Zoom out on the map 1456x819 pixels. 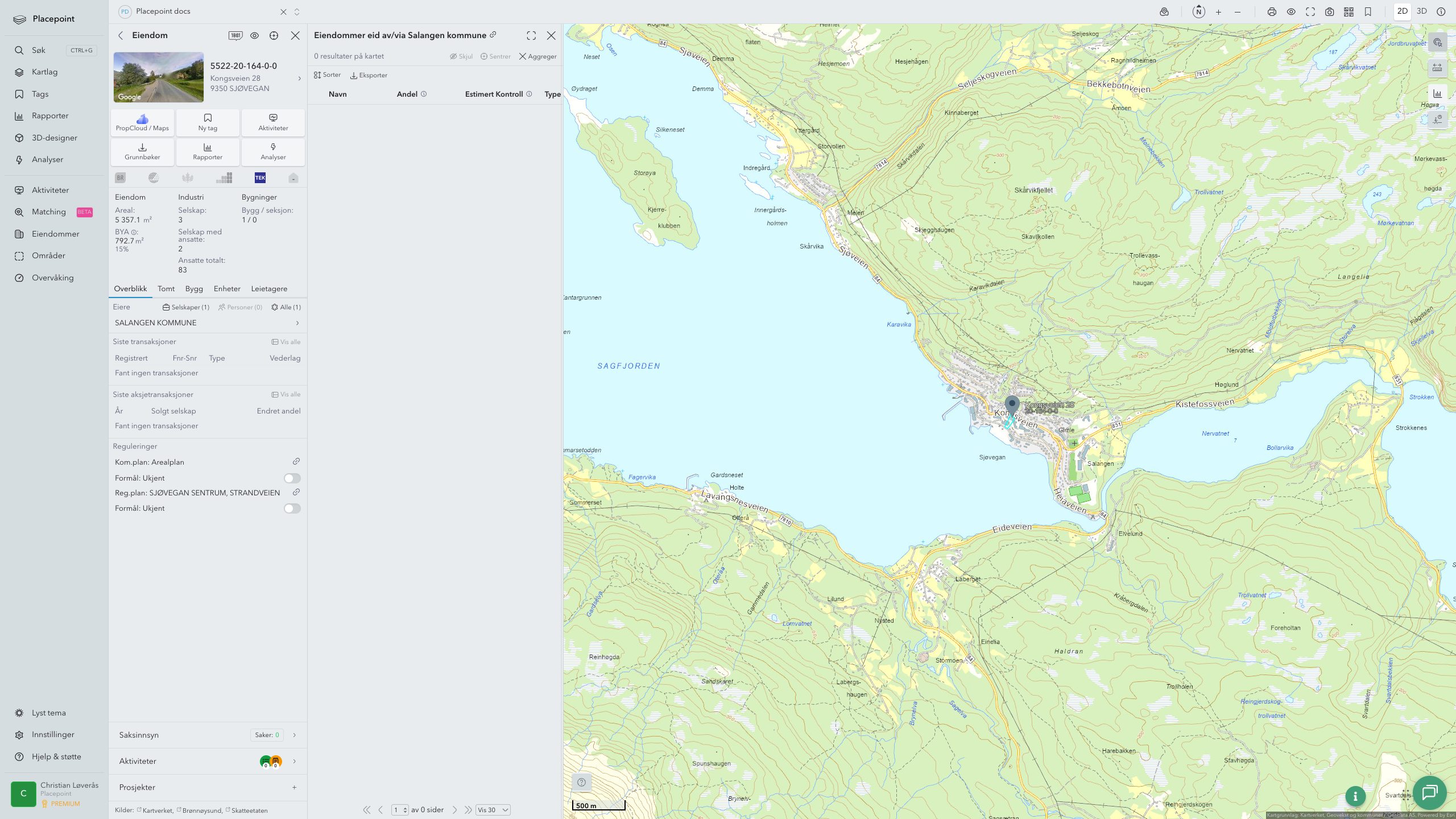pyautogui.click(x=1238, y=12)
